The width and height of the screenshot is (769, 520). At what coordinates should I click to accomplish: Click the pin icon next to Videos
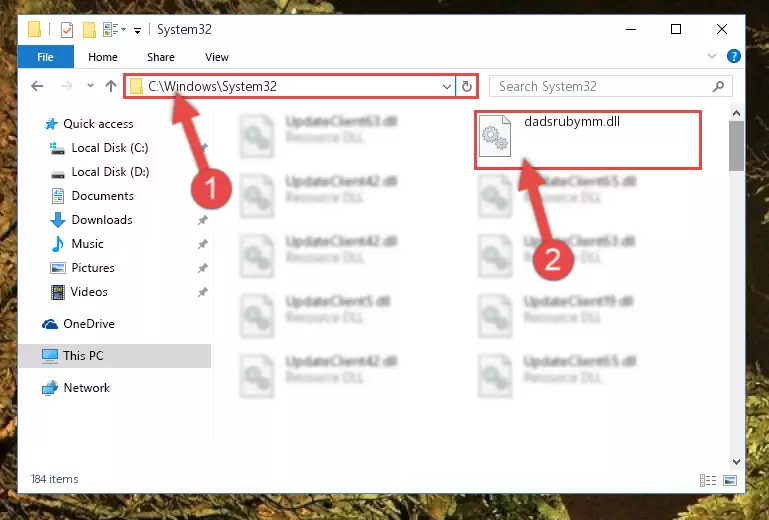pos(202,292)
